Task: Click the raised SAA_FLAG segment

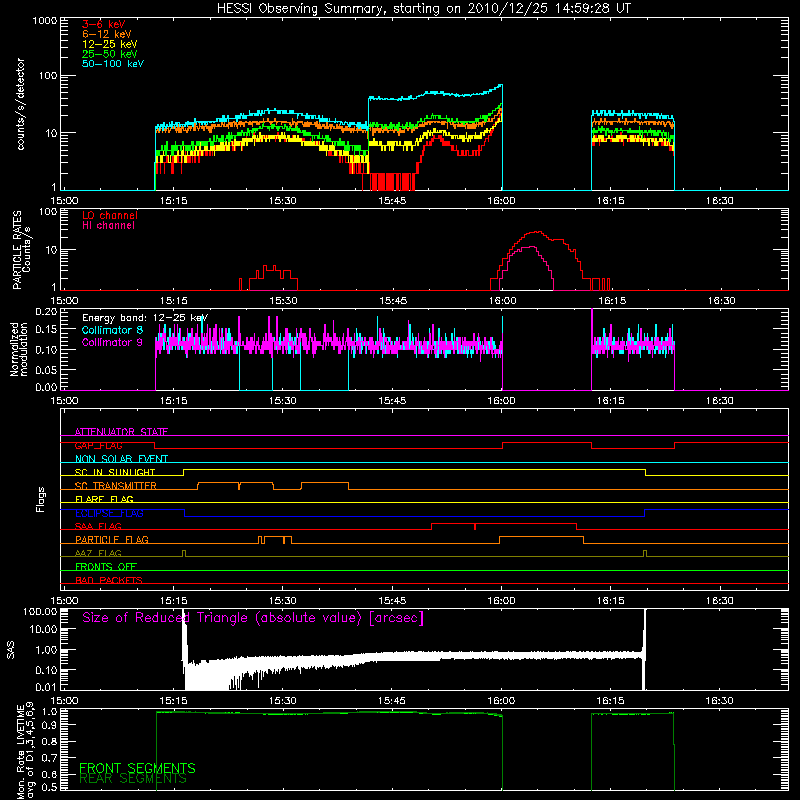Action: coord(504,526)
